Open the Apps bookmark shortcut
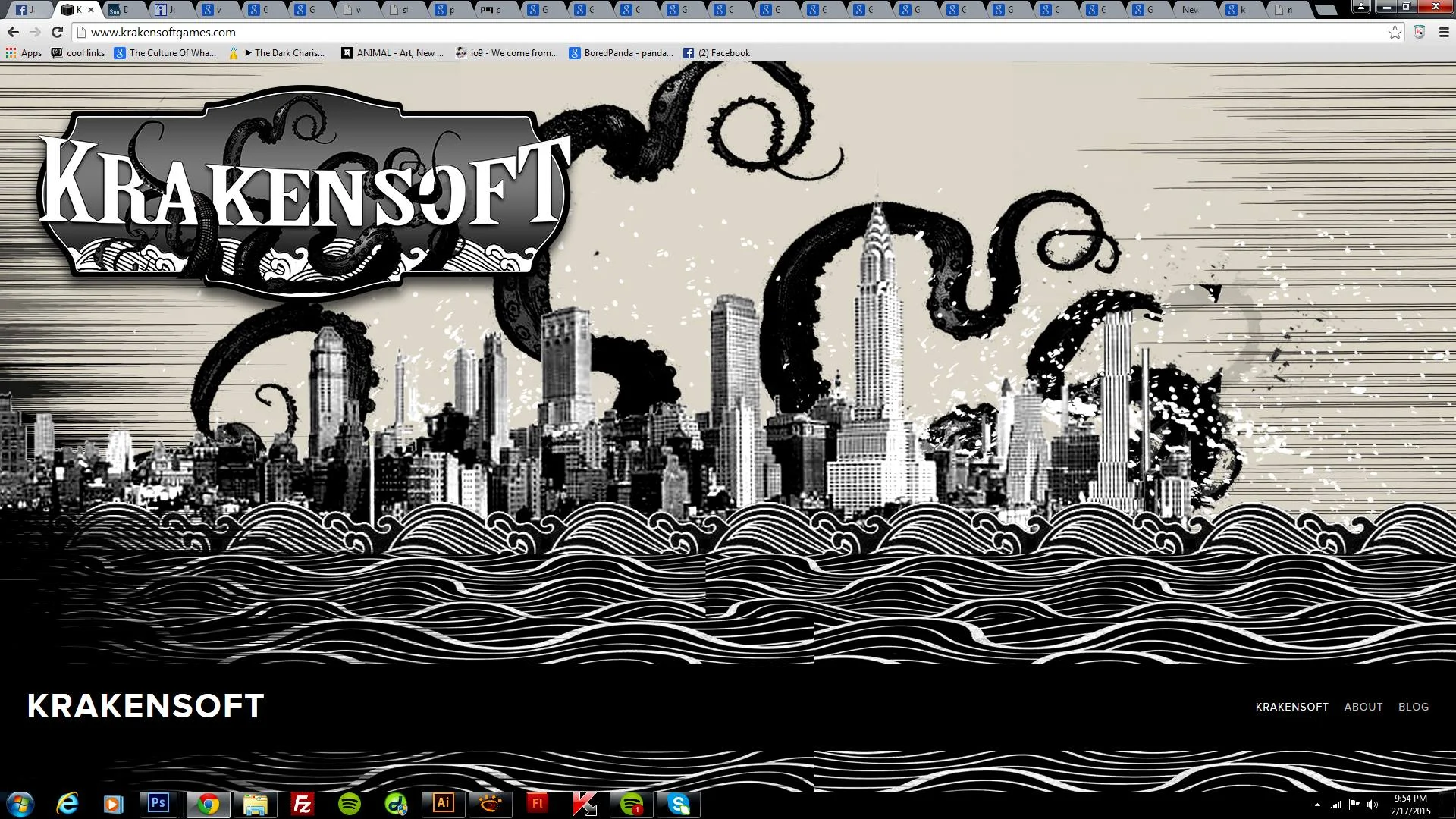Viewport: 1456px width, 819px height. (x=24, y=53)
